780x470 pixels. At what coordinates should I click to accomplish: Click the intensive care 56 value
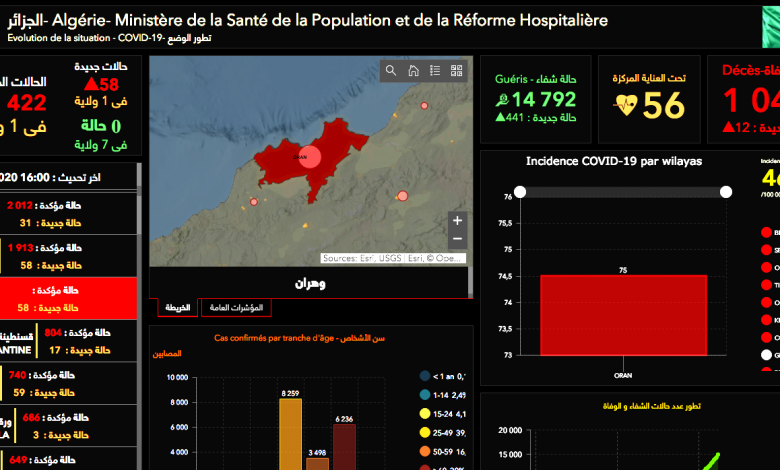(x=664, y=105)
